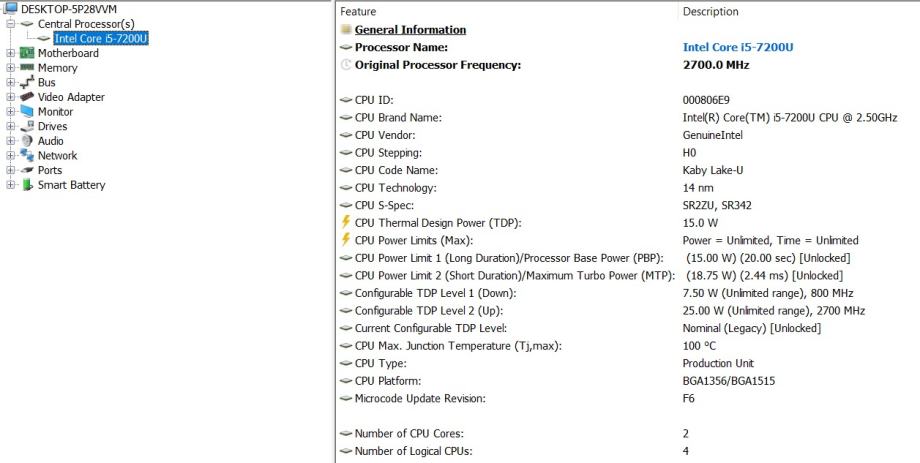This screenshot has width=920, height=463.
Task: Select the CPU Thermal Design Power row
Action: 438,222
